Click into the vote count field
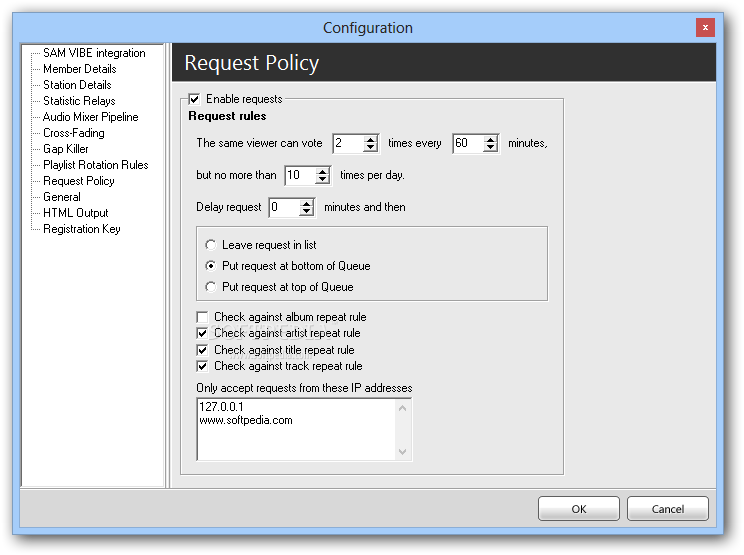This screenshot has width=744, height=555. [x=348, y=143]
